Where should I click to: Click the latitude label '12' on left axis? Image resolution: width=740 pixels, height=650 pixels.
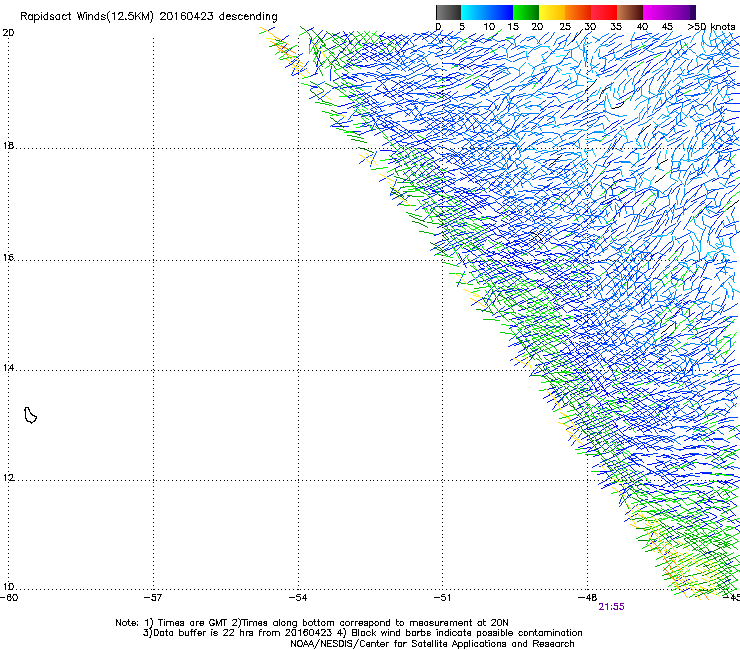[8, 478]
